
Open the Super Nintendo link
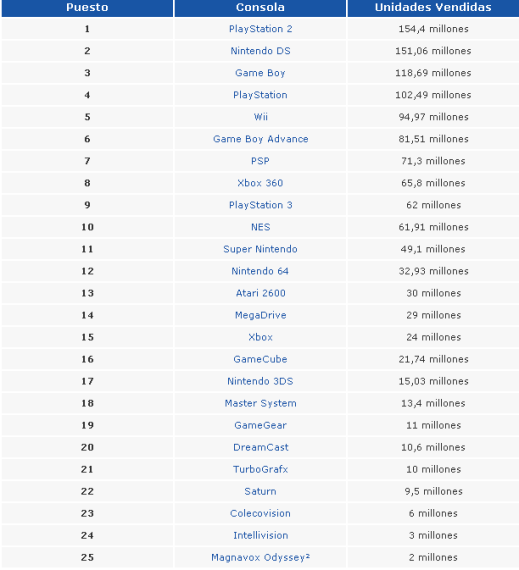coord(260,249)
